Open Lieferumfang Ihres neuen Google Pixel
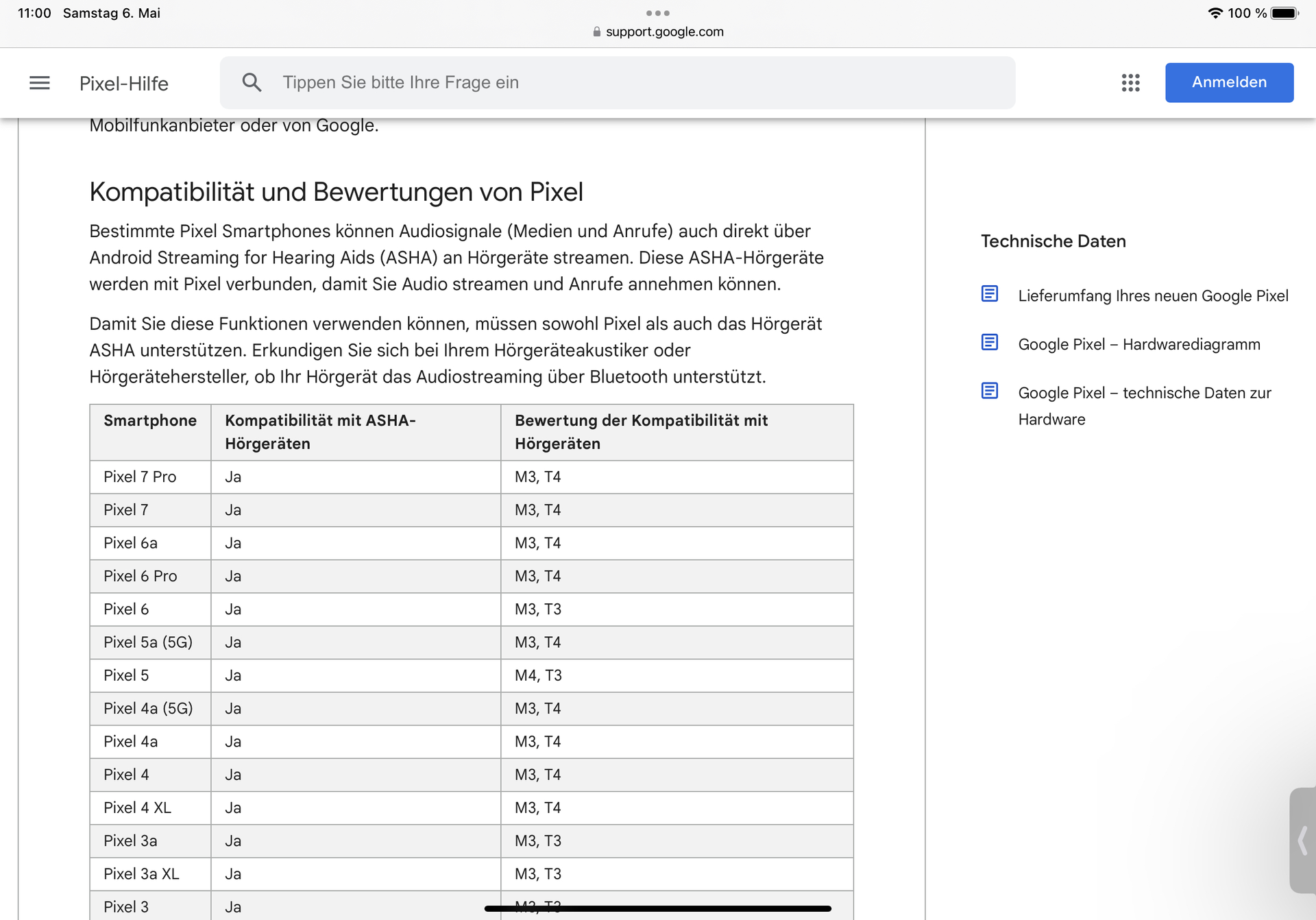 [1153, 295]
